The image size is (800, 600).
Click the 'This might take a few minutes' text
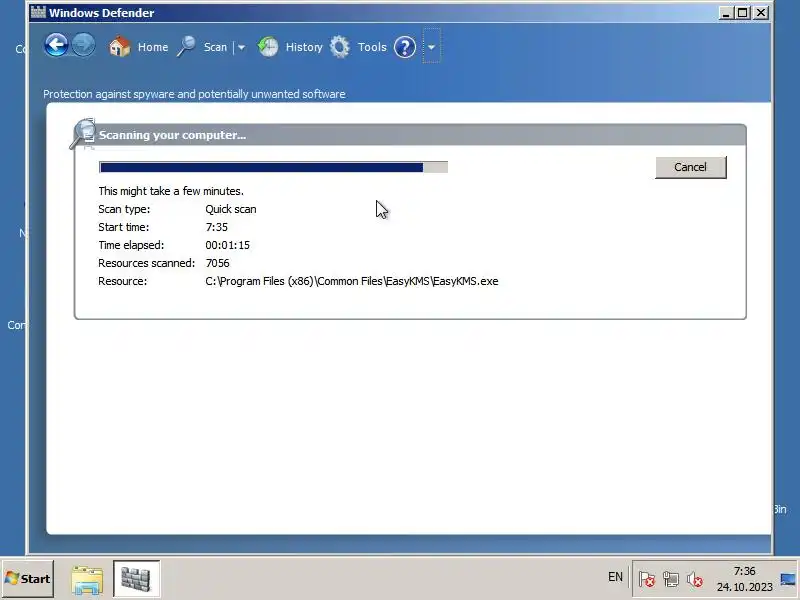(x=171, y=191)
